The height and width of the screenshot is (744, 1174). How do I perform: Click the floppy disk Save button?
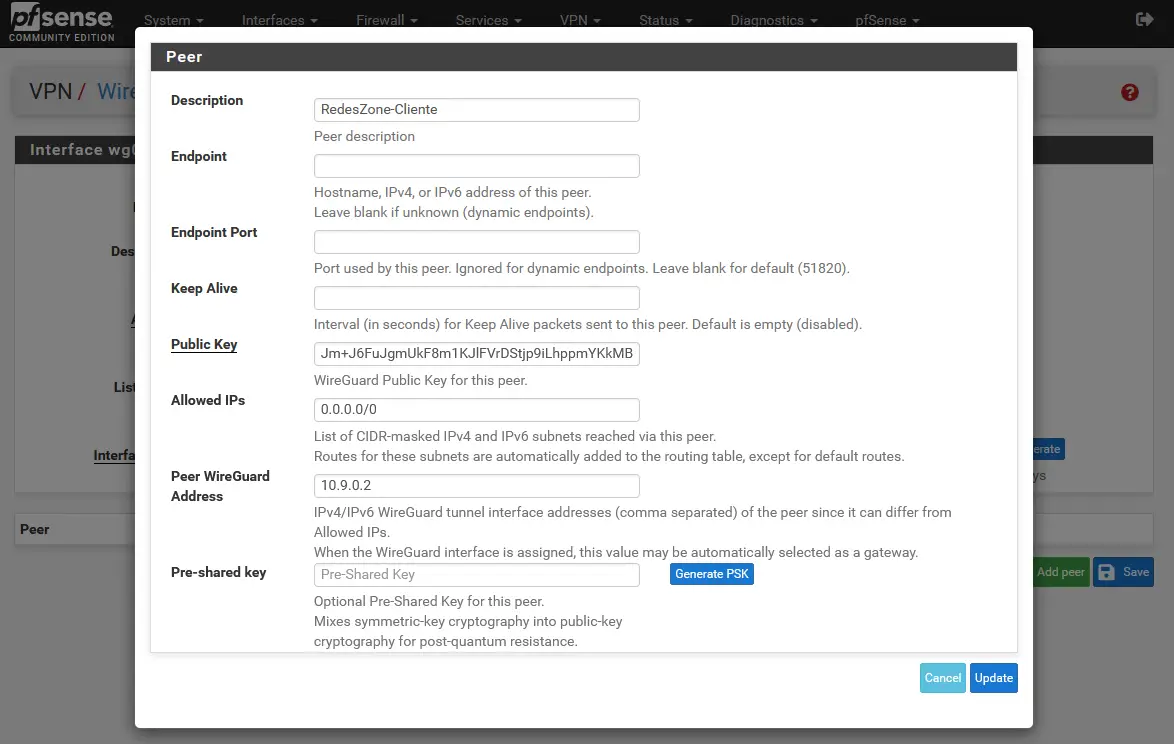(x=1123, y=572)
